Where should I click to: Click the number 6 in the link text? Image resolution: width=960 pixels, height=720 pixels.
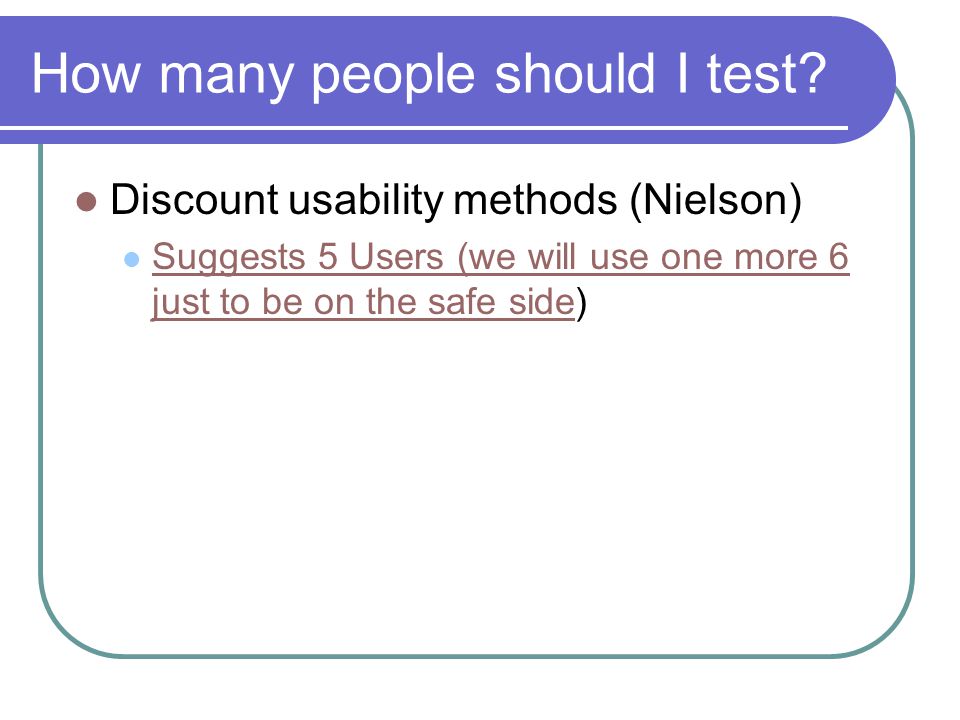tap(838, 257)
